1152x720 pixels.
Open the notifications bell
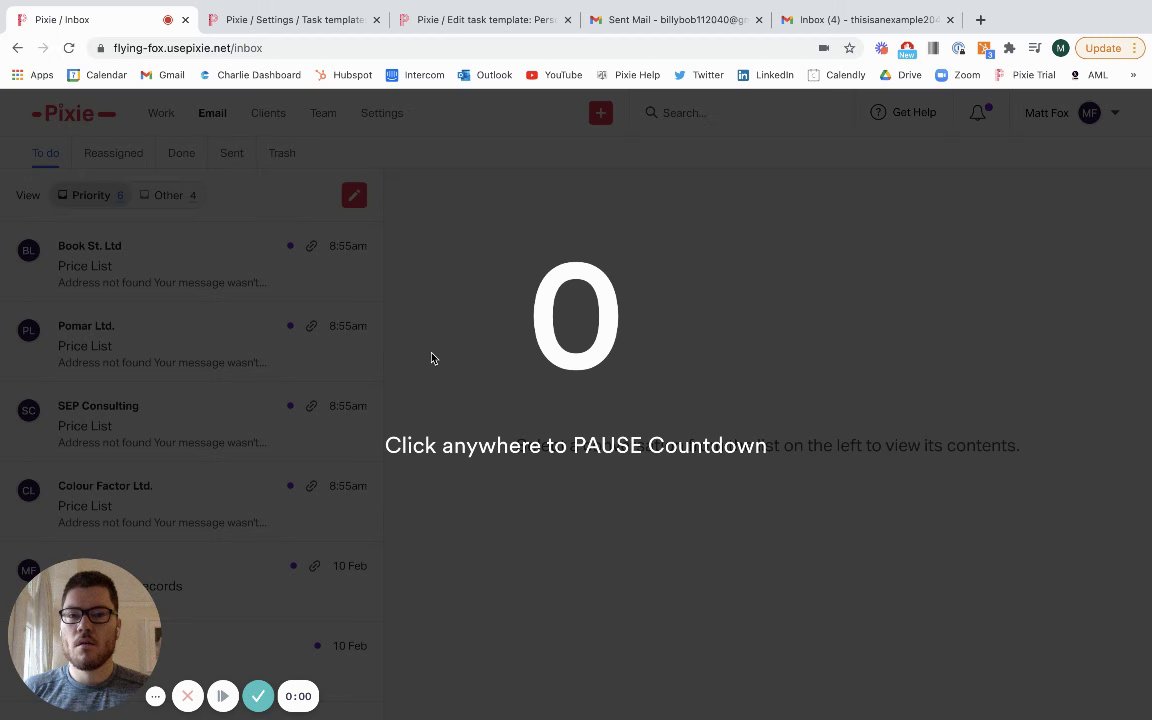point(978,112)
